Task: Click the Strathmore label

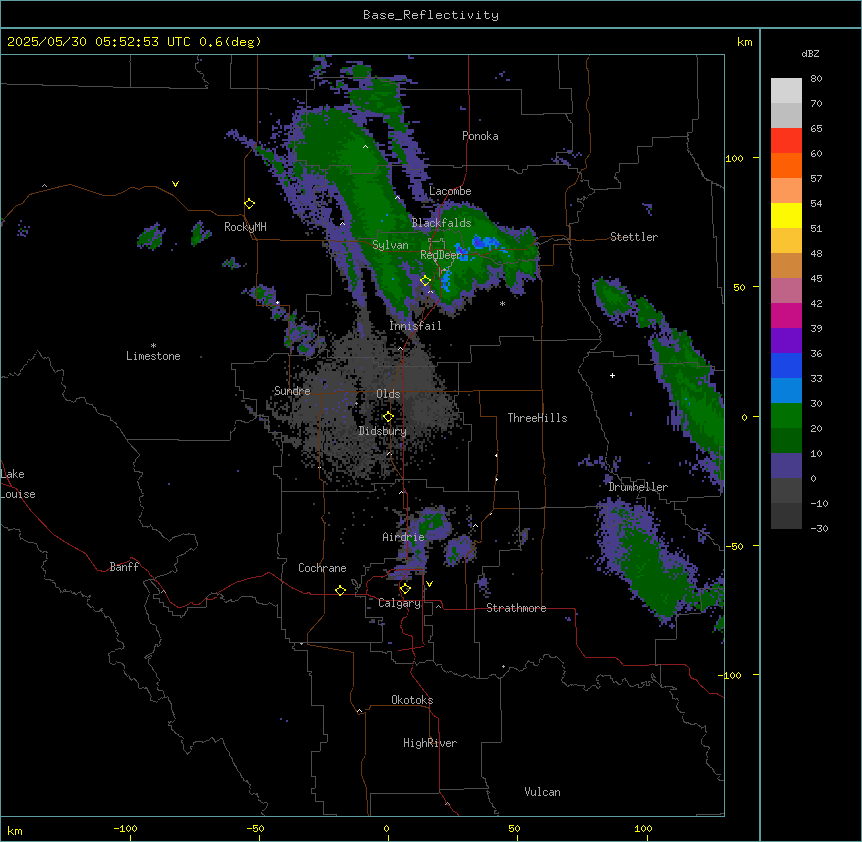Action: pyautogui.click(x=516, y=608)
